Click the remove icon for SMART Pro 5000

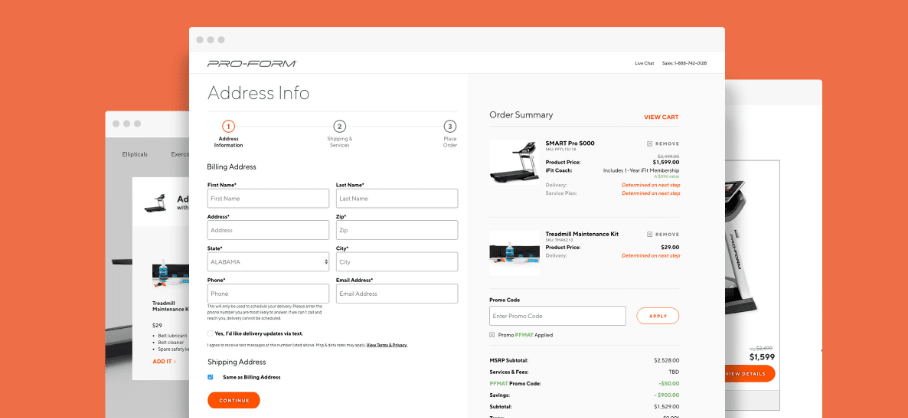tap(650, 144)
